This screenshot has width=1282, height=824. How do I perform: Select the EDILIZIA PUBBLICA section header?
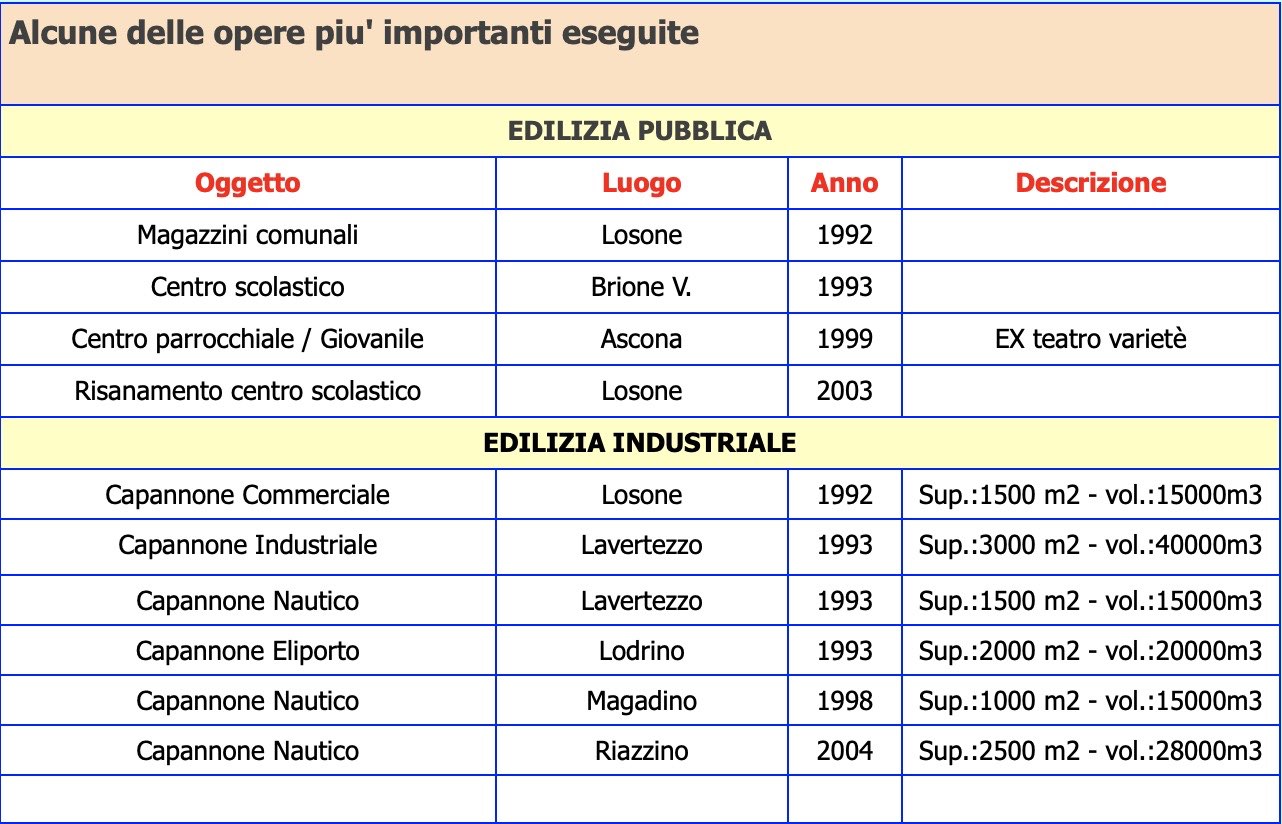tap(640, 131)
